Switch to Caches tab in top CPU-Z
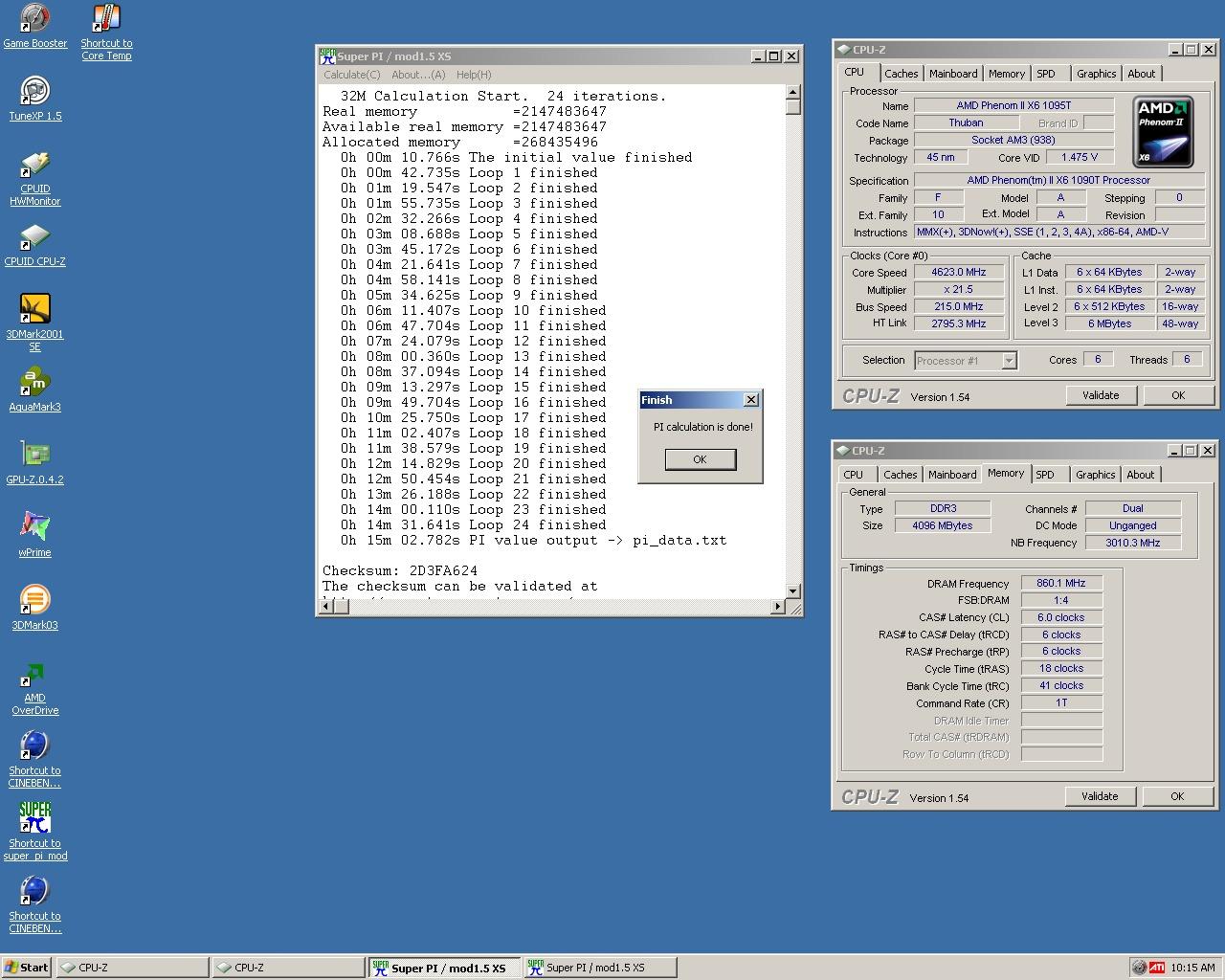This screenshot has height=980, width=1225. point(901,74)
